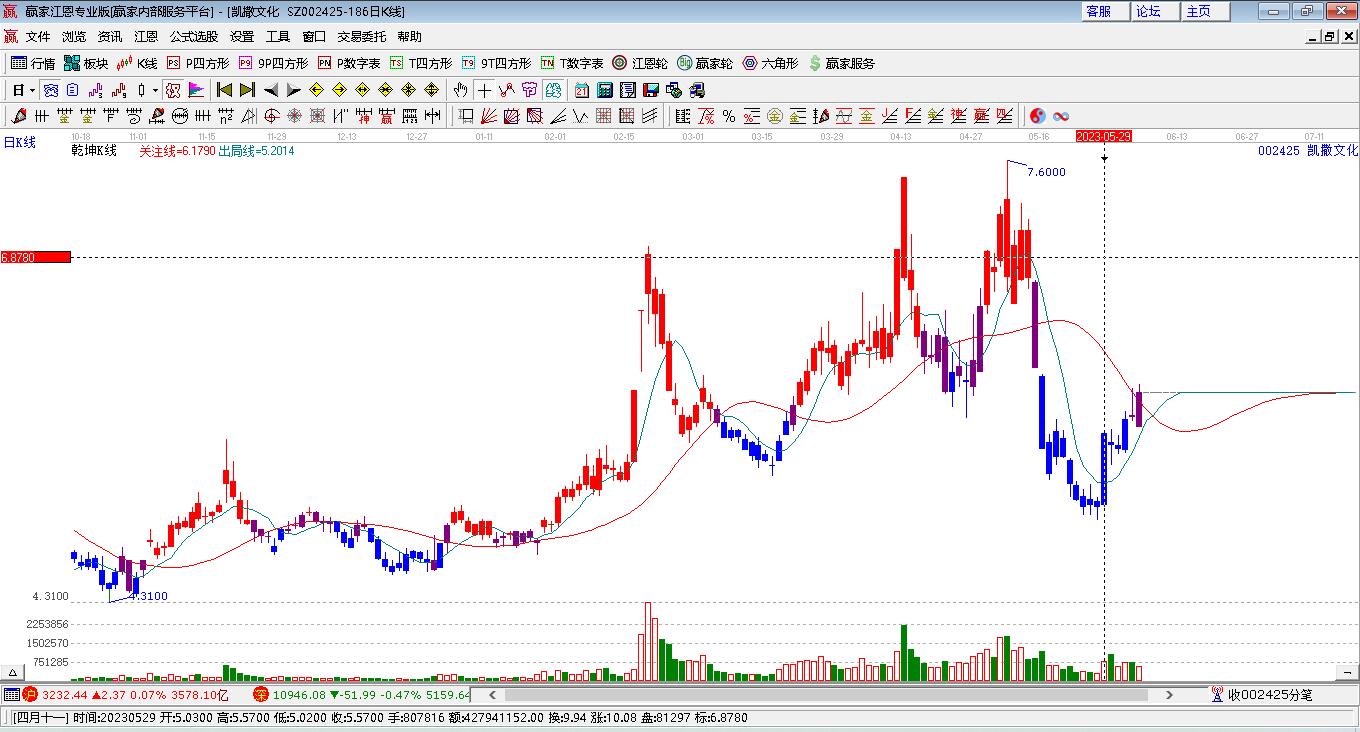This screenshot has height=732, width=1360.
Task: Open the 交易委托 menu
Action: pos(362,36)
